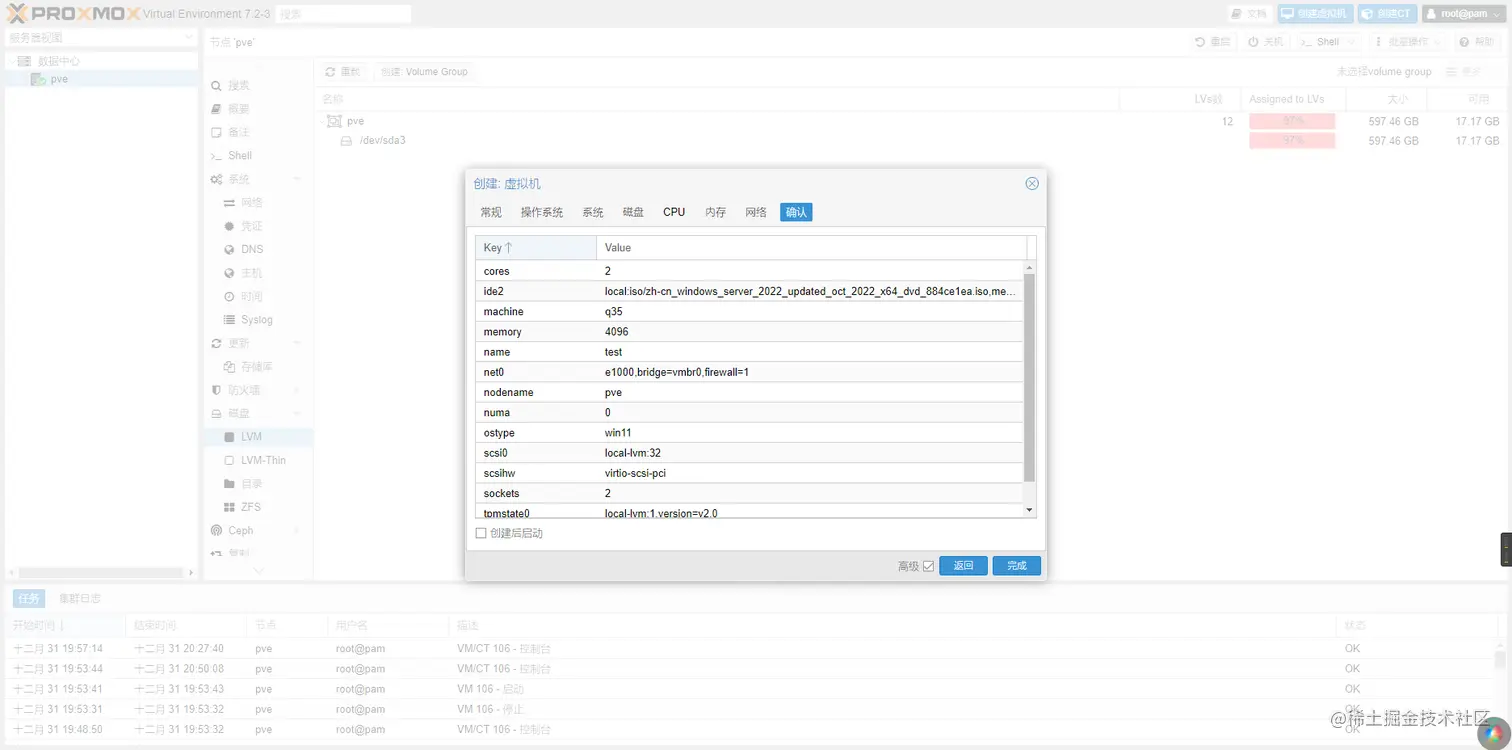The height and width of the screenshot is (750, 1512).
Task: Select the 时间 clock icon in sidebar
Action: (x=230, y=296)
